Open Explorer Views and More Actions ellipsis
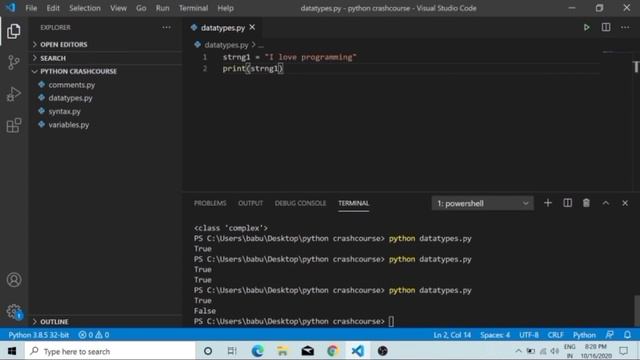 pyautogui.click(x=167, y=27)
